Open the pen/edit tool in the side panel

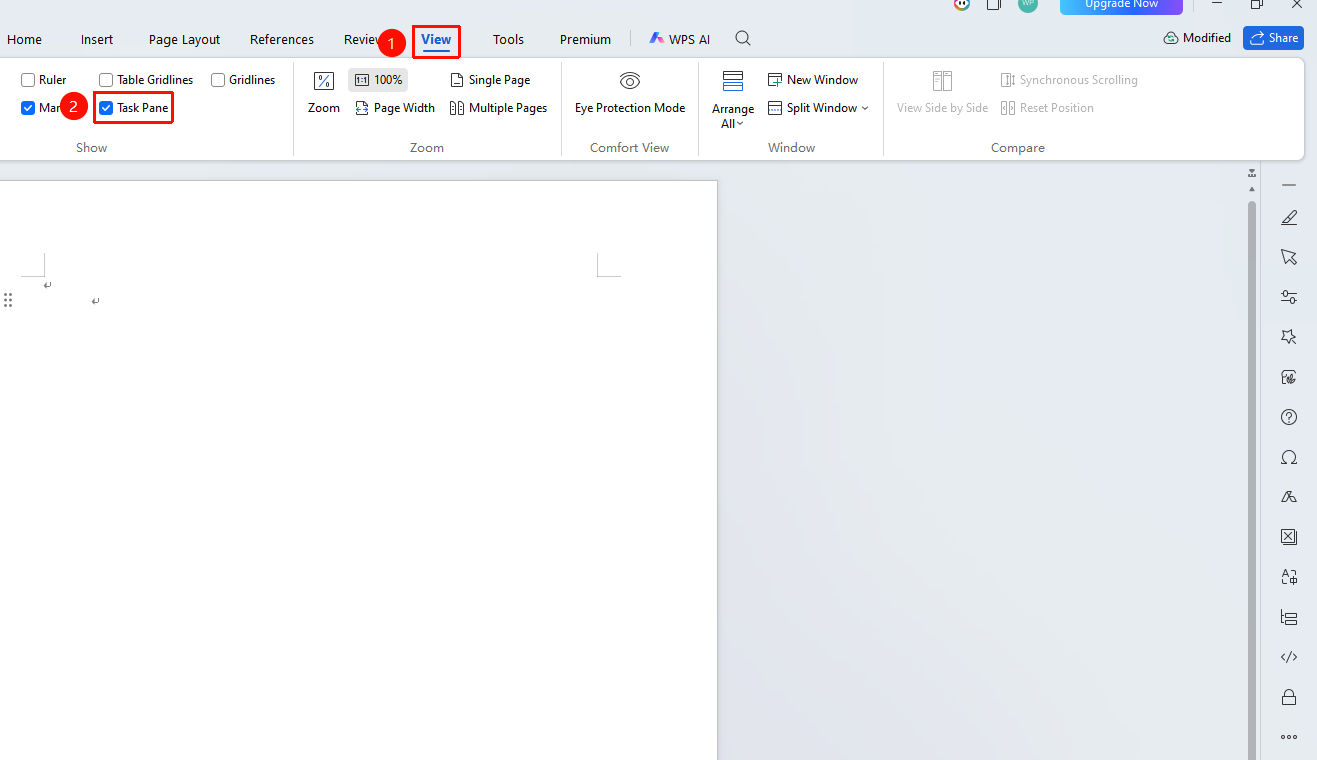(x=1289, y=217)
